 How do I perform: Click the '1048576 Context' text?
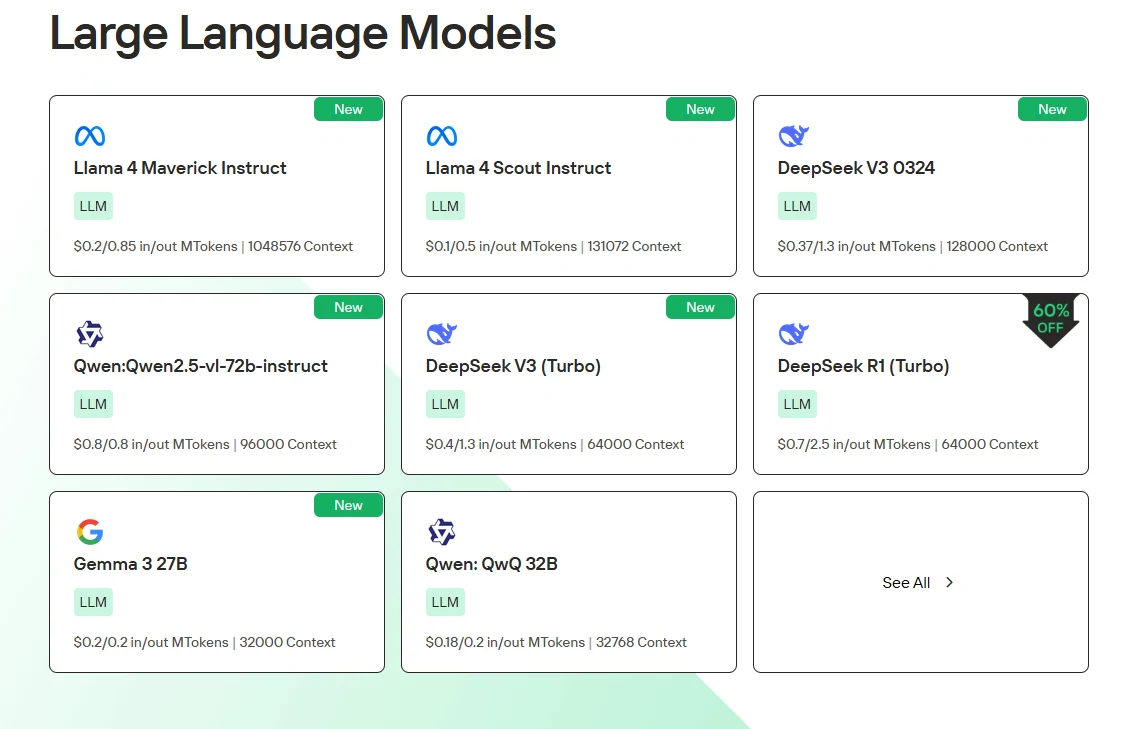[x=301, y=247]
